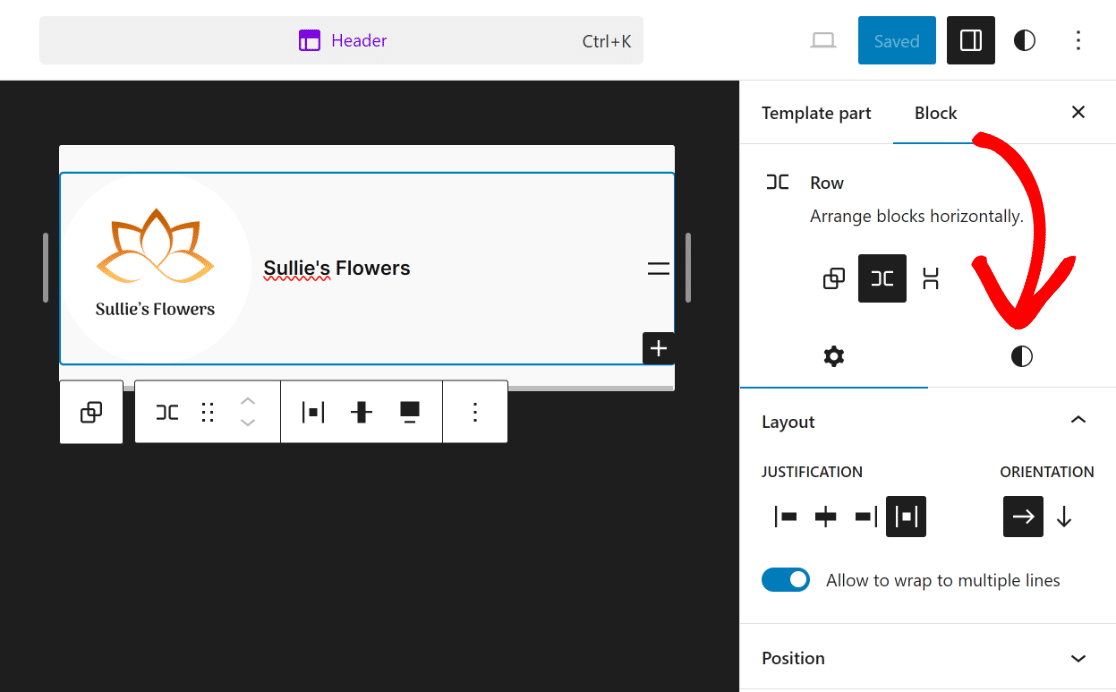The height and width of the screenshot is (692, 1116).
Task: Close the settings sidebar
Action: (x=1078, y=112)
